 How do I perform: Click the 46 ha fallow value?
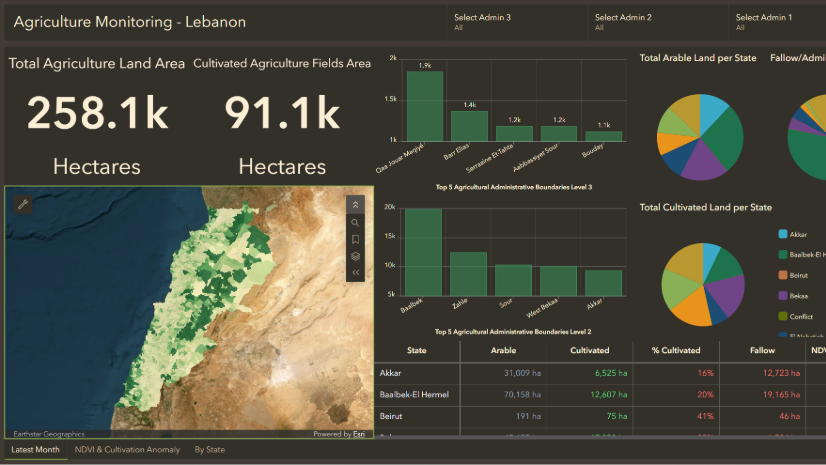click(x=790, y=416)
